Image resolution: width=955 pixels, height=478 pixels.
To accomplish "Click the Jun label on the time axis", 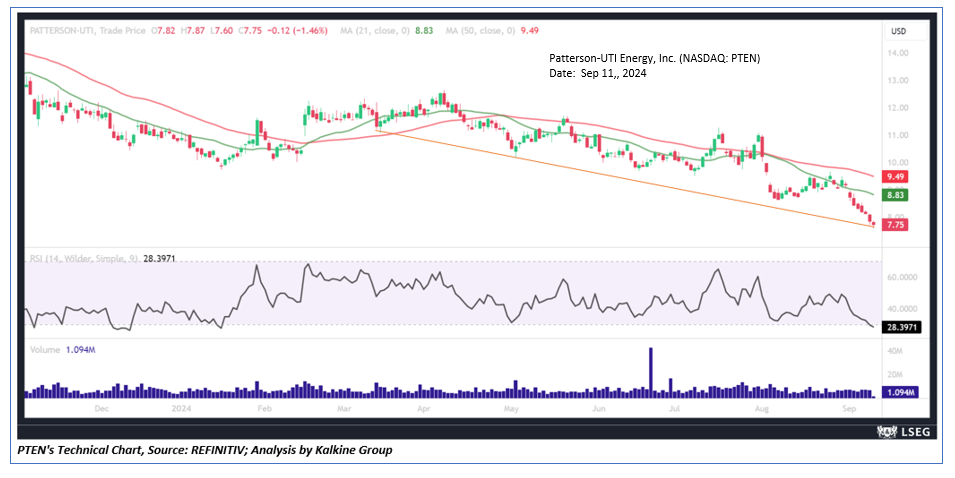I will pyautogui.click(x=599, y=409).
